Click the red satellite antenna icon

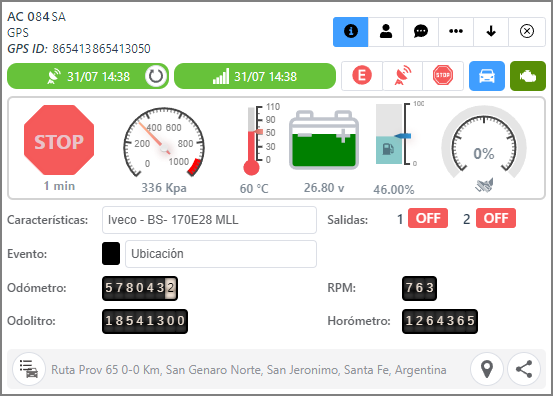point(402,75)
